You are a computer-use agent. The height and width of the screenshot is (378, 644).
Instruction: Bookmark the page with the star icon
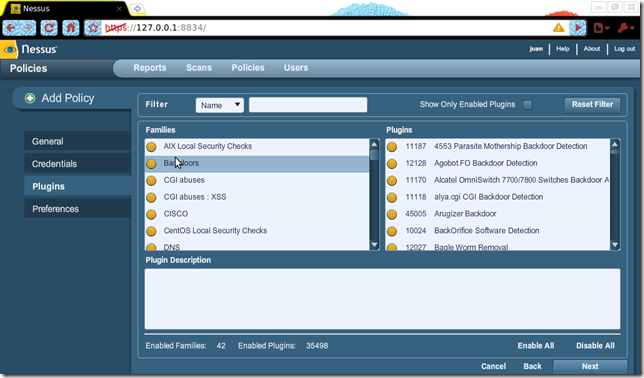point(93,28)
